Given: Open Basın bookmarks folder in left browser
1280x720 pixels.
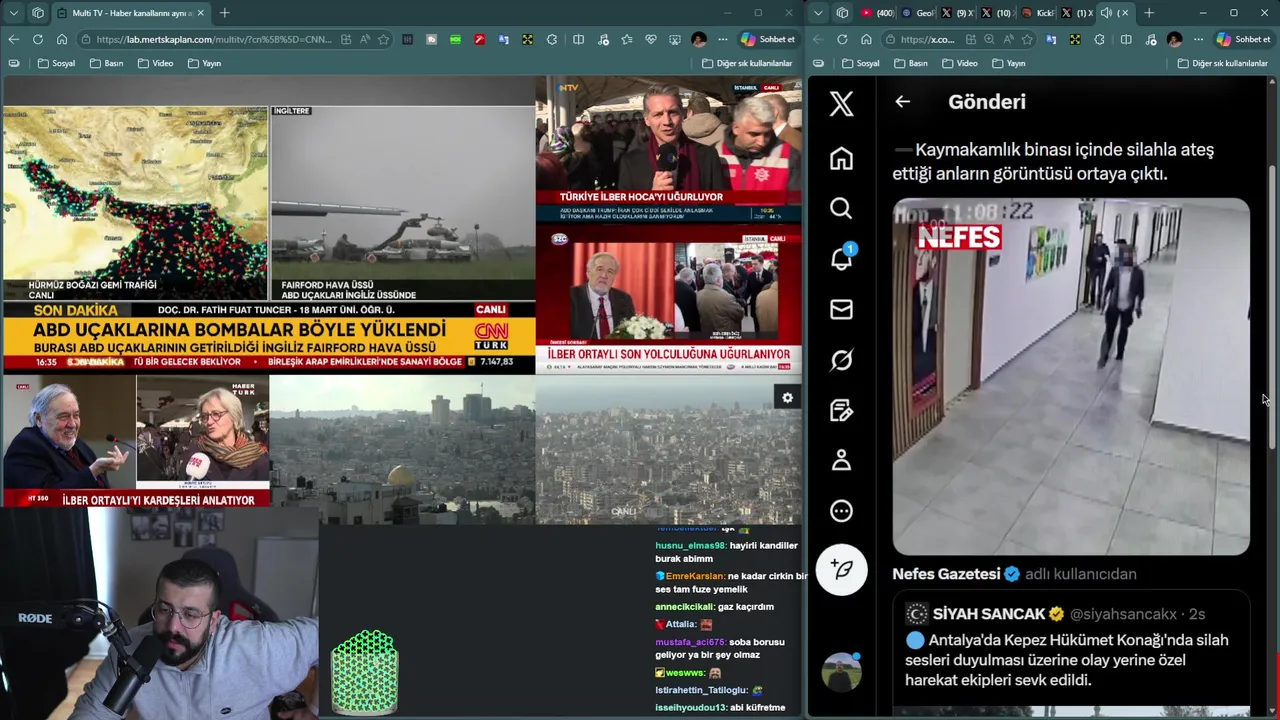Looking at the screenshot, I should coord(106,63).
